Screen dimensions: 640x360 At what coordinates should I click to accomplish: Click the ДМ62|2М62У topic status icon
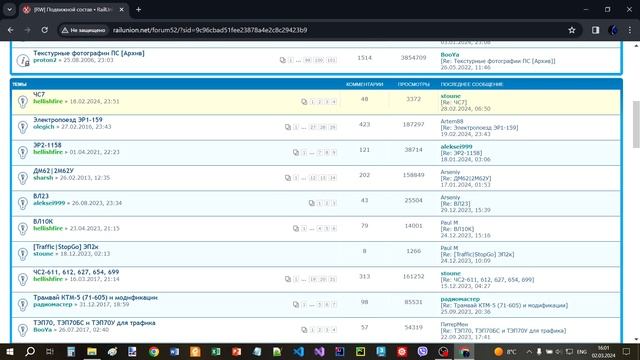click(23, 178)
